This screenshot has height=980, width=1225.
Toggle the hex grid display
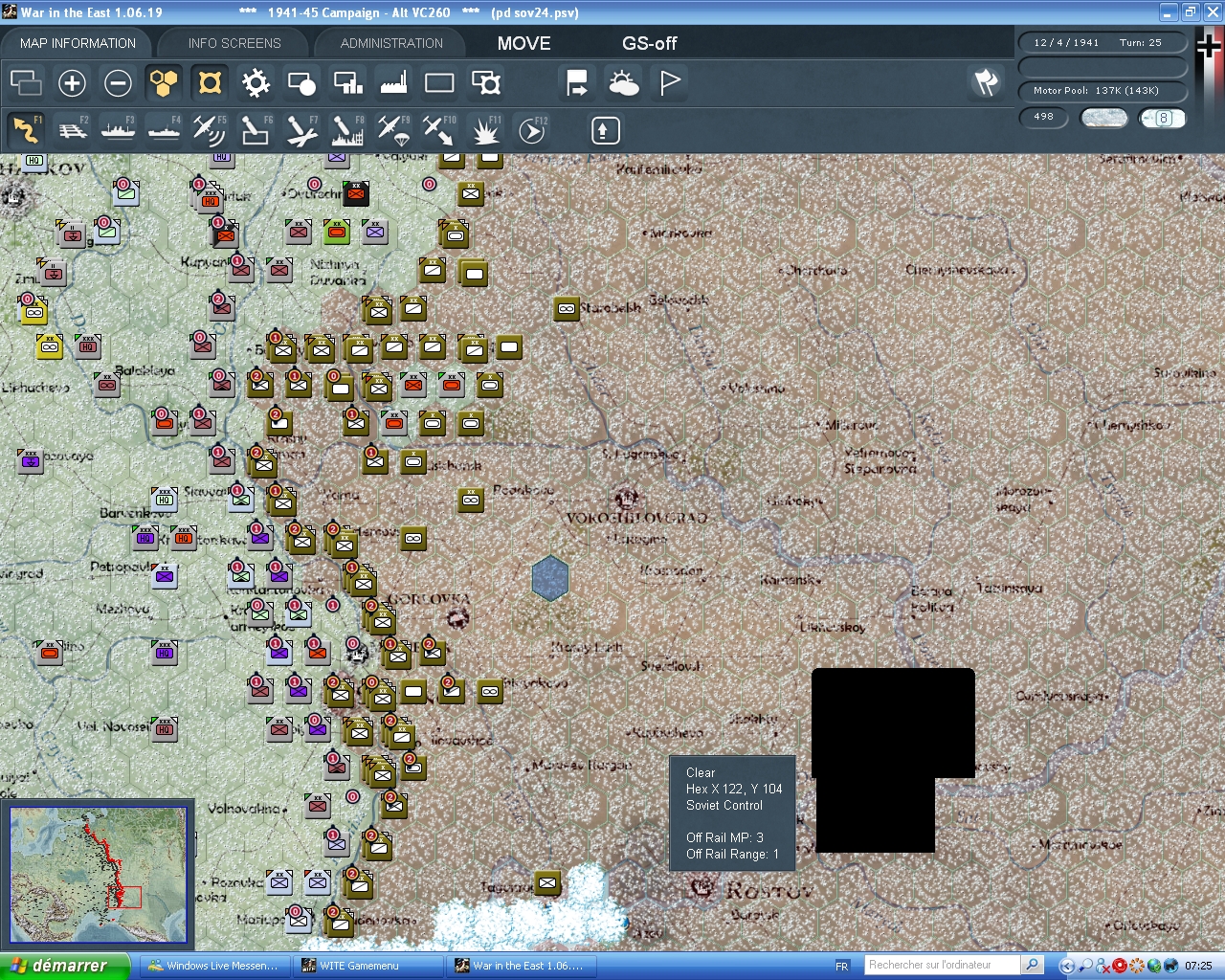coord(163,83)
